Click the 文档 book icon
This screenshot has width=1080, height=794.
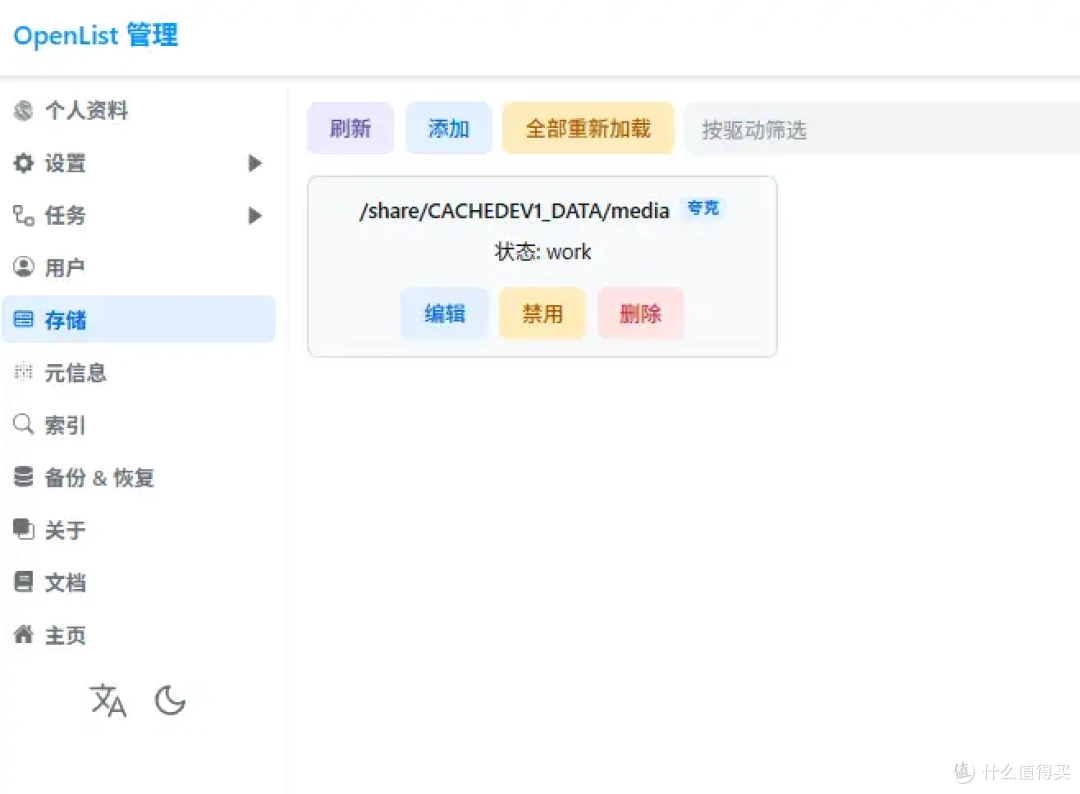23,582
